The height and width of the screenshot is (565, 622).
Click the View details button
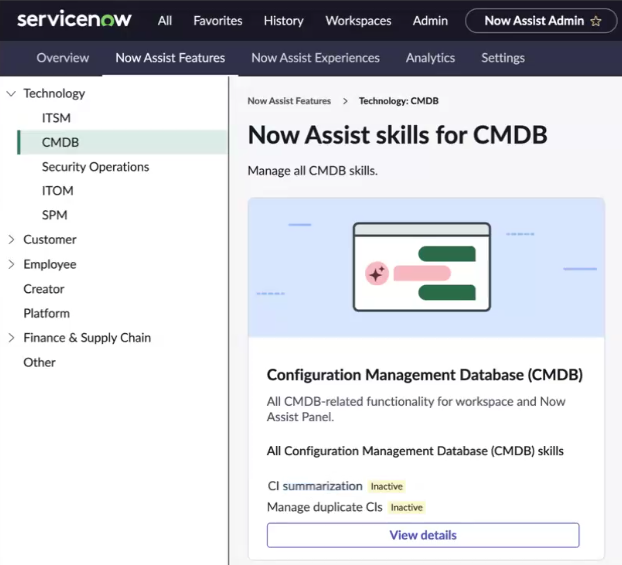coord(423,535)
